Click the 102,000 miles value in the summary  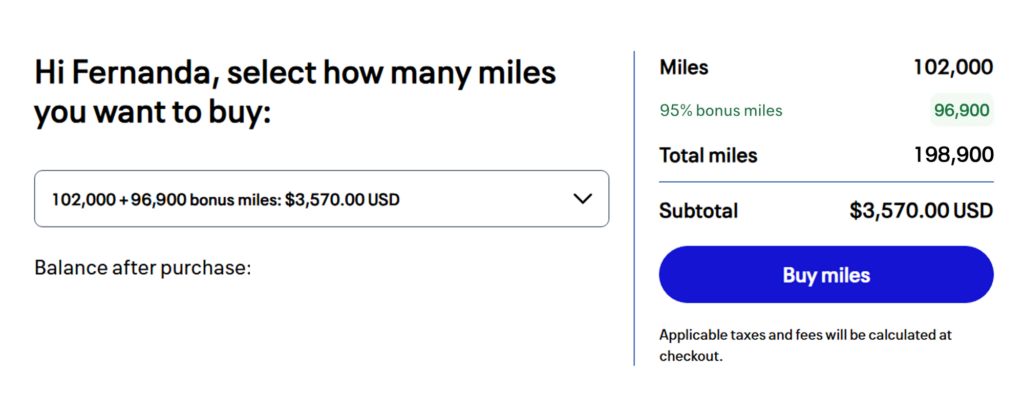coord(952,68)
